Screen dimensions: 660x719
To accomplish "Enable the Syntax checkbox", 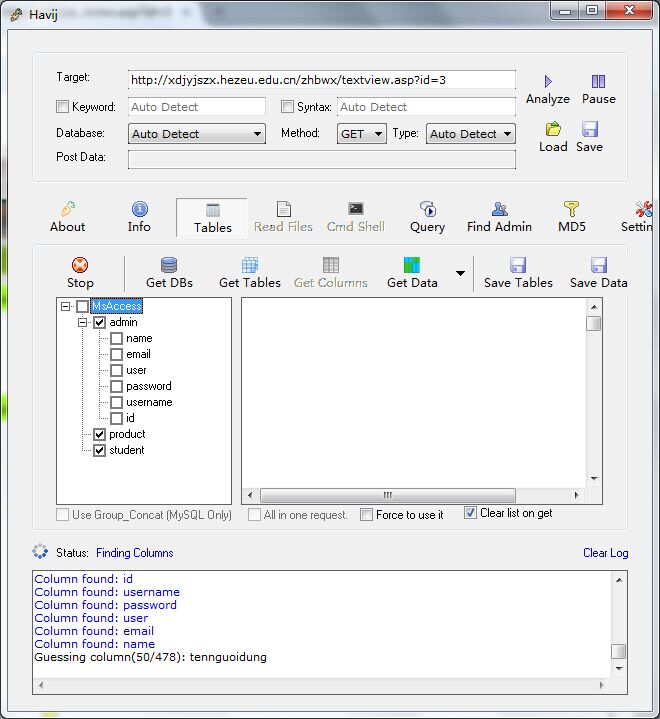I will coord(287,107).
